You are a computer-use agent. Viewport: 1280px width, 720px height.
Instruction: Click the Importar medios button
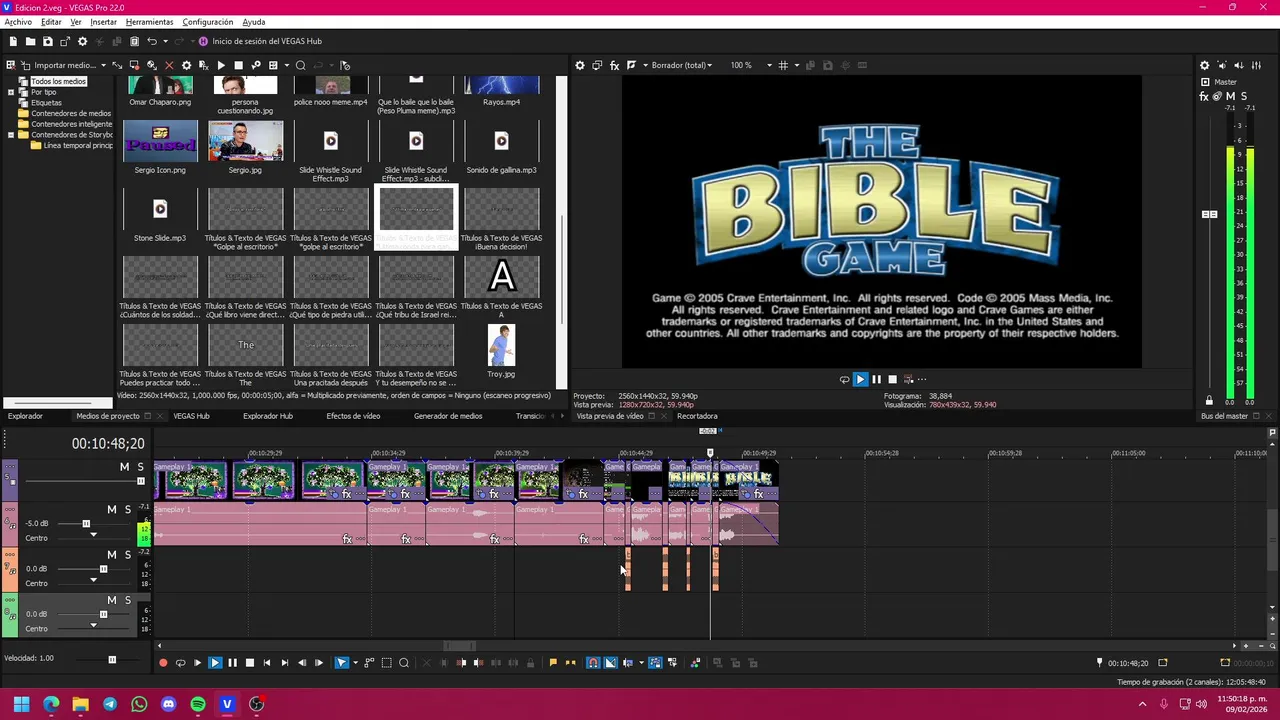59,65
